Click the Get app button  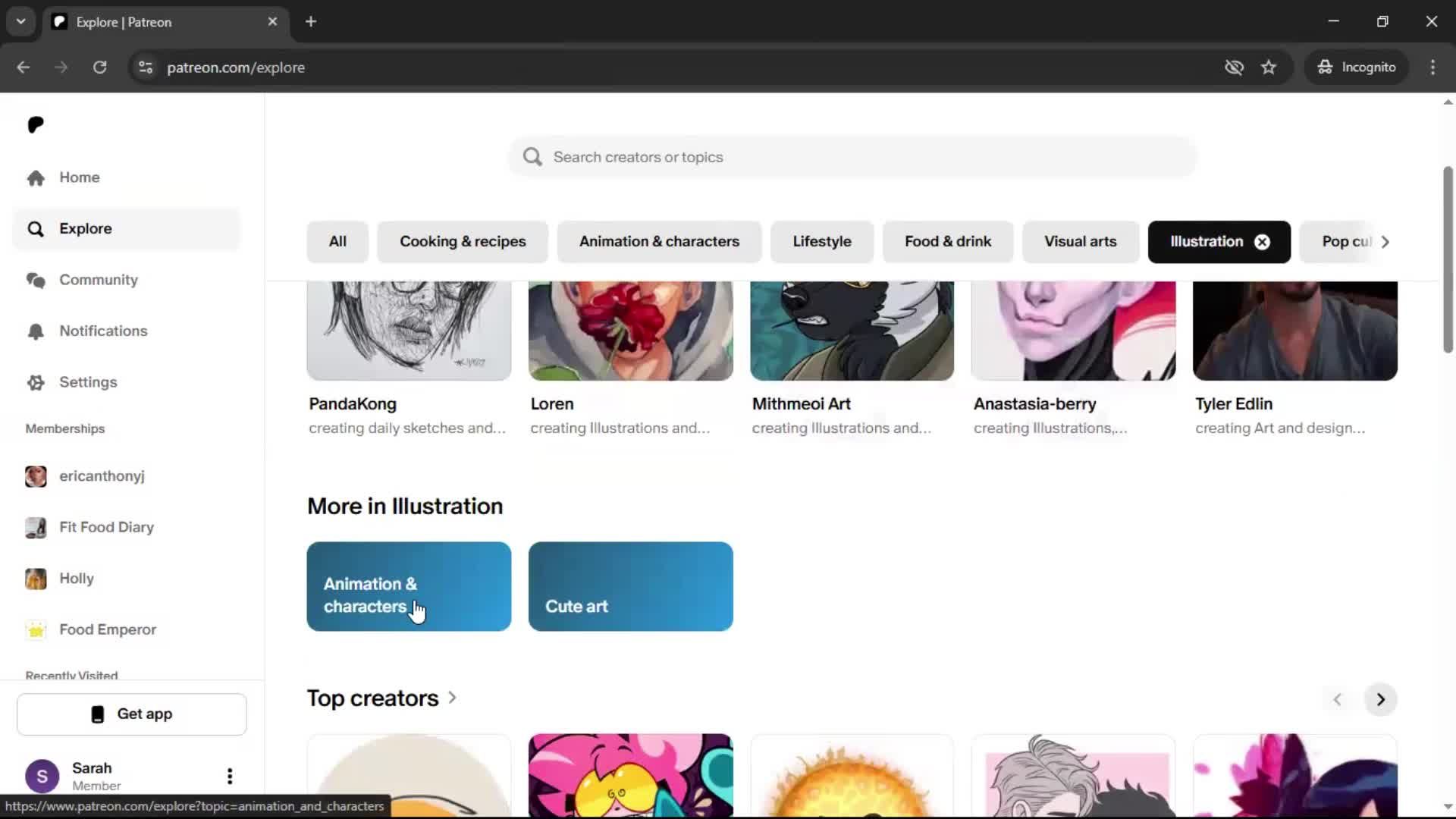tap(132, 714)
